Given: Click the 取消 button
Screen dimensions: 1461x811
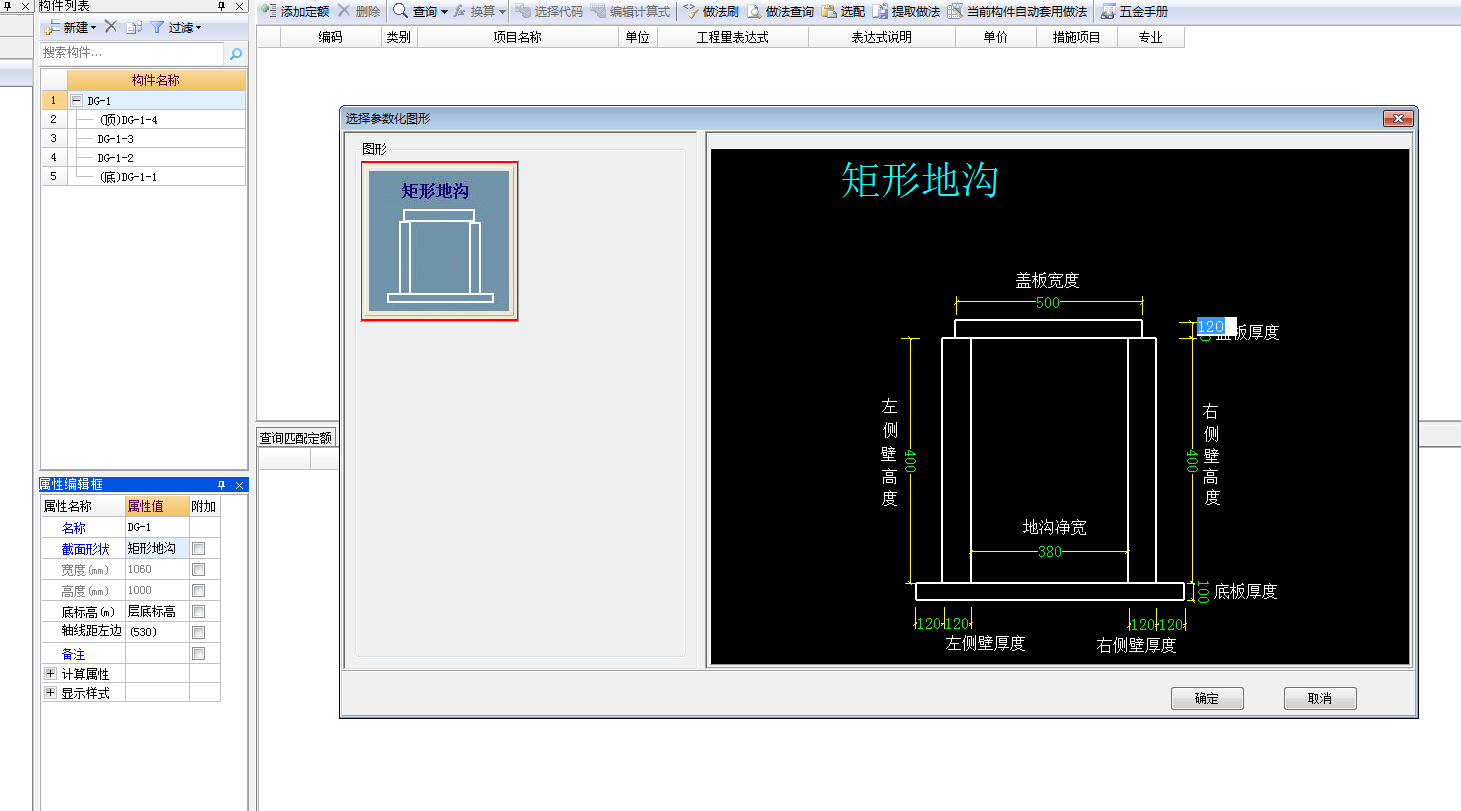Looking at the screenshot, I should click(x=1320, y=699).
